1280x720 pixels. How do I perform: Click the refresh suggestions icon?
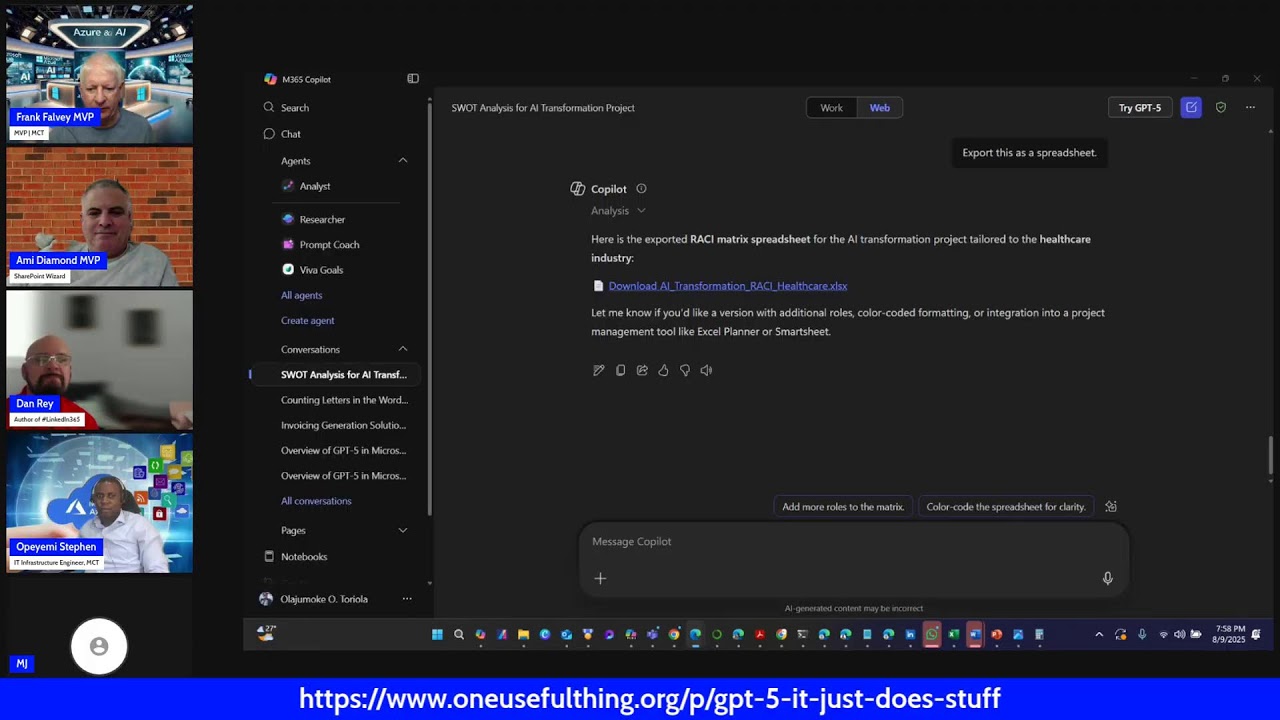(1110, 507)
